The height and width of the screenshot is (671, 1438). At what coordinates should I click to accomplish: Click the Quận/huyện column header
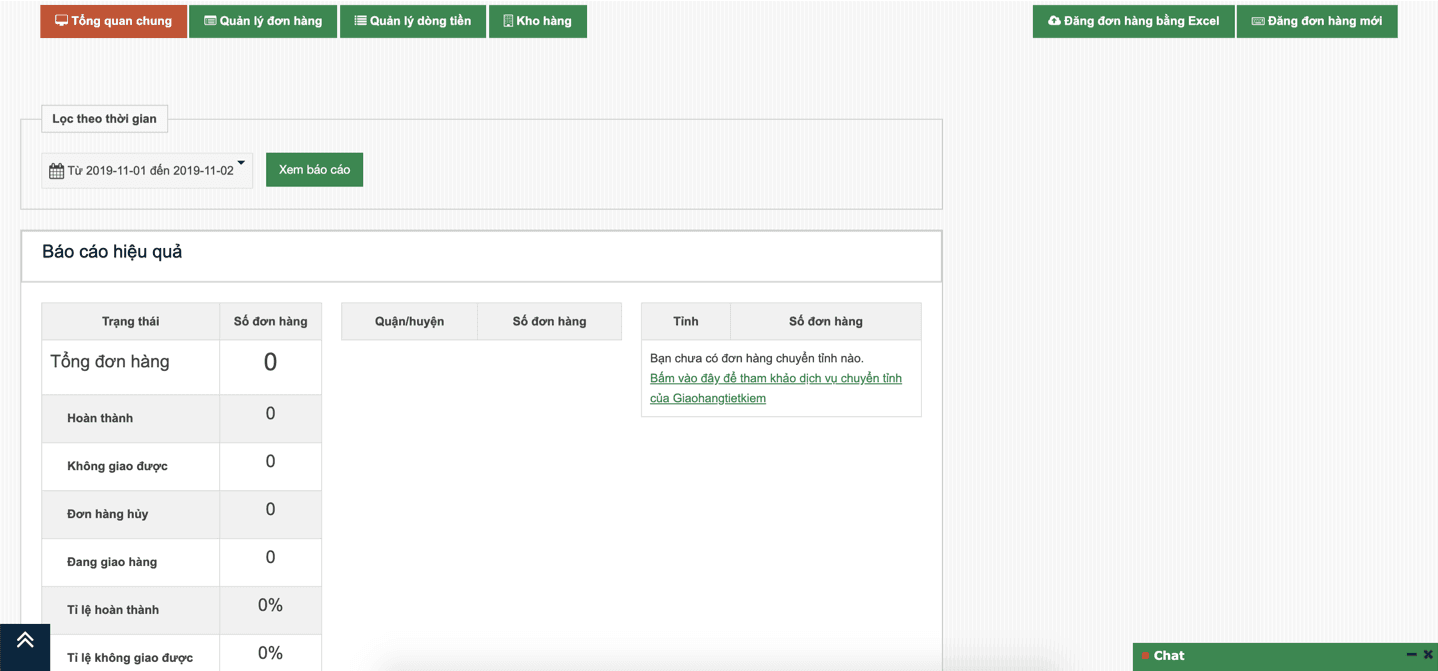coord(409,321)
